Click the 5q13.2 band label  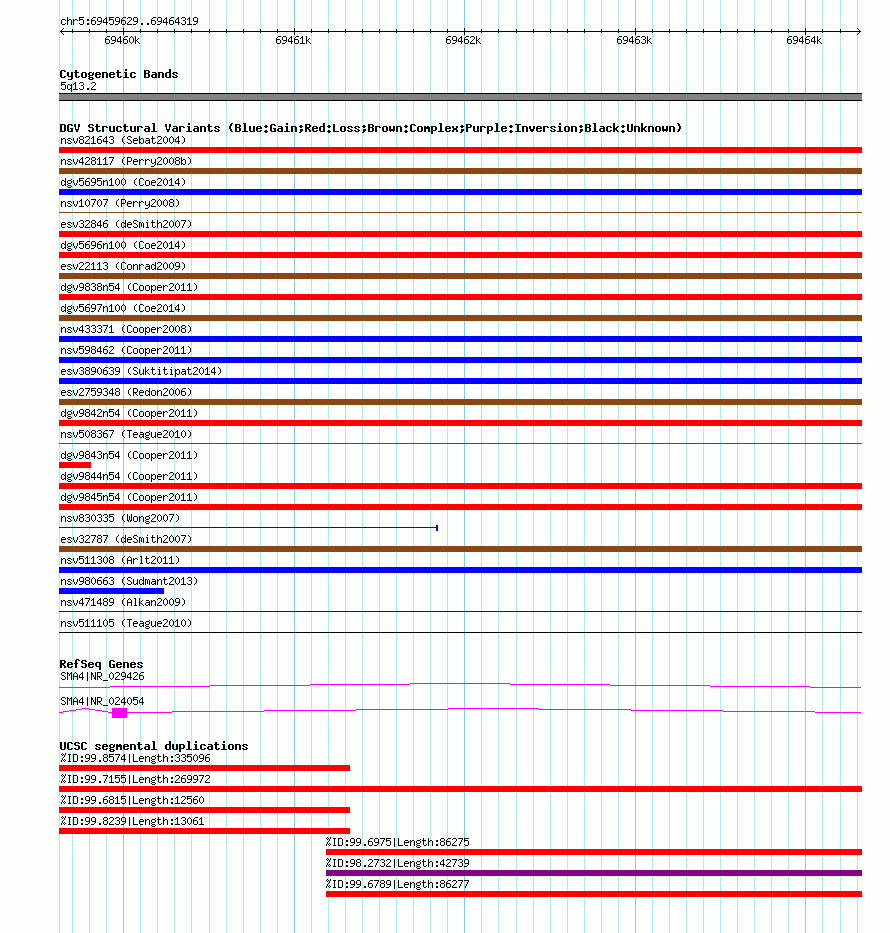point(78,86)
